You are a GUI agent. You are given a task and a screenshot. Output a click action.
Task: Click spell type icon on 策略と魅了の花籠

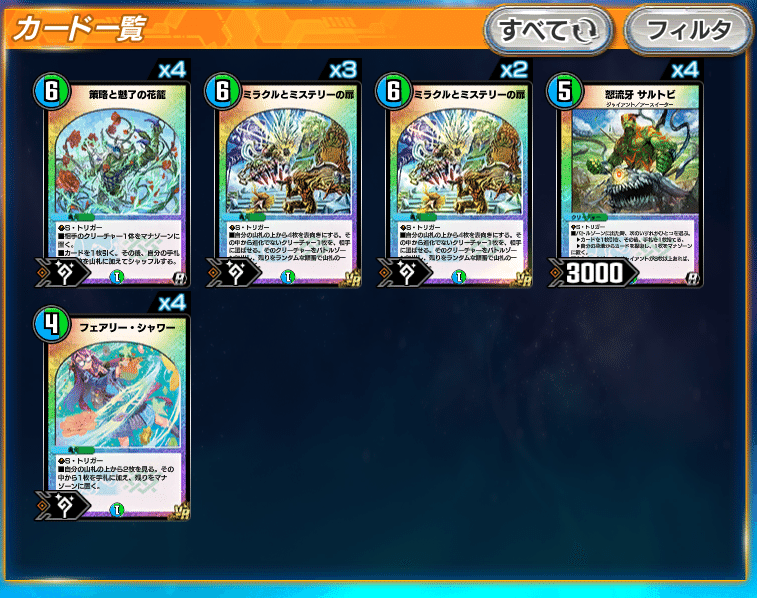[x=63, y=273]
